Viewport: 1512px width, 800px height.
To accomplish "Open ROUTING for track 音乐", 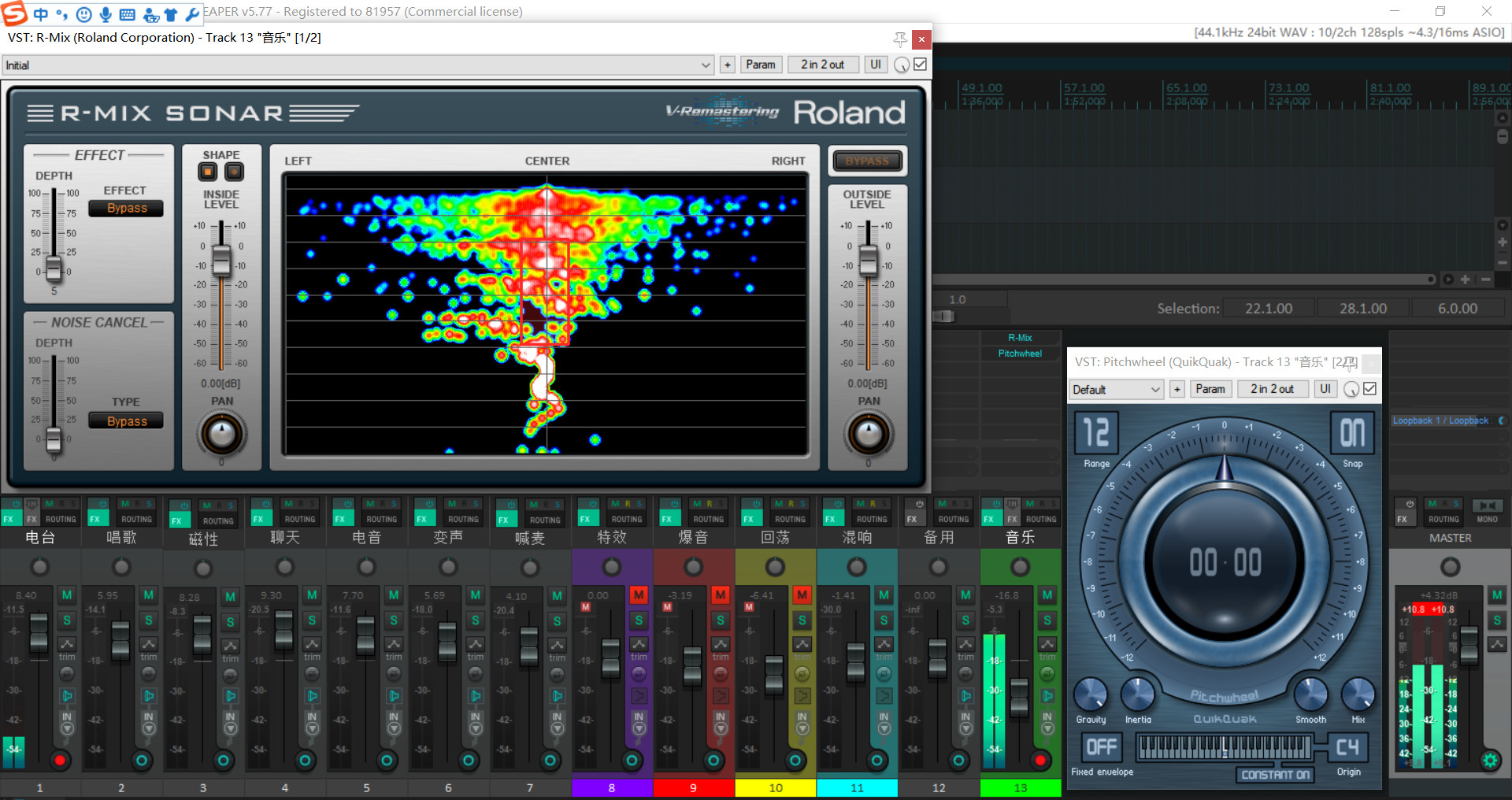I will point(1041,519).
